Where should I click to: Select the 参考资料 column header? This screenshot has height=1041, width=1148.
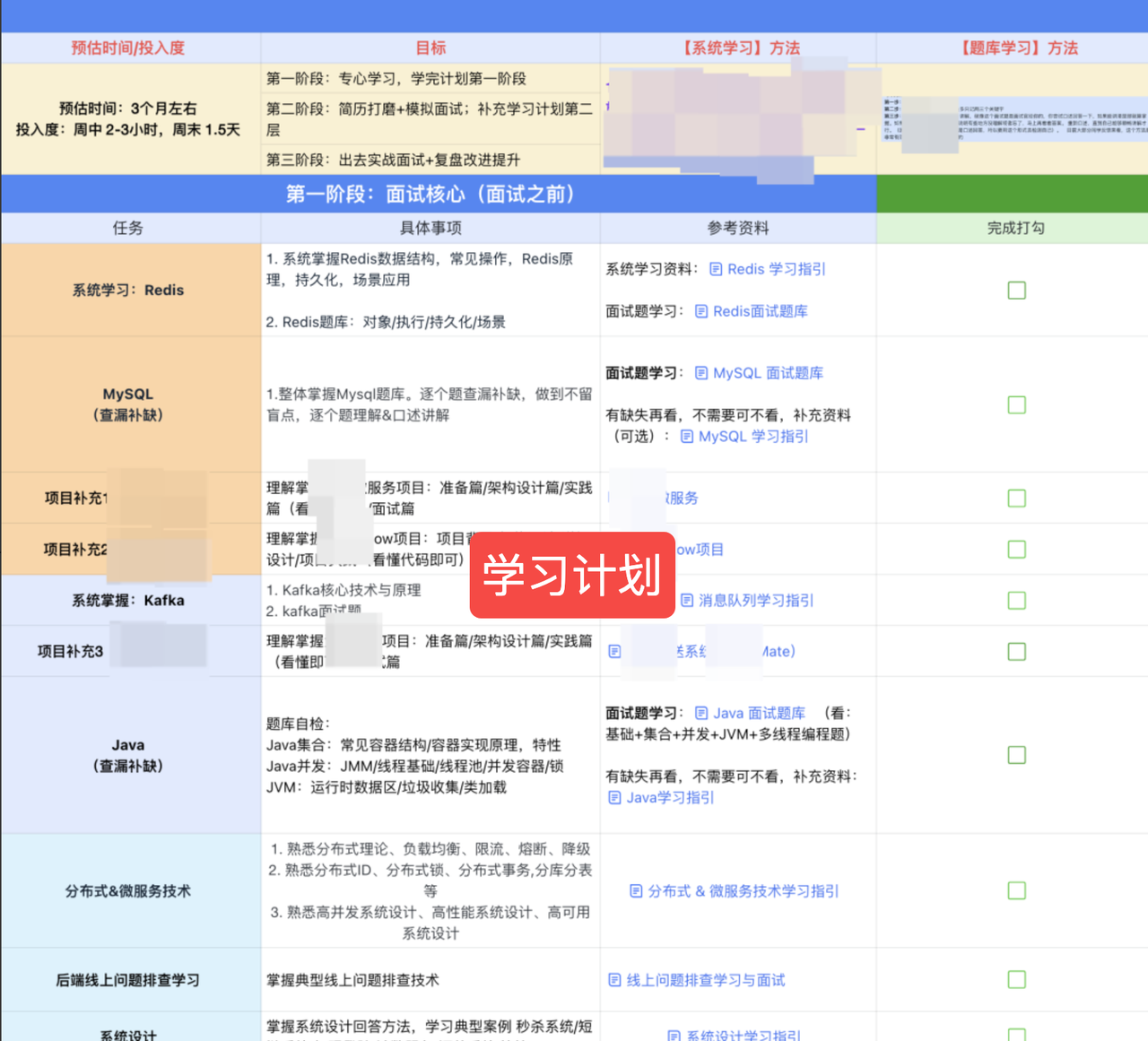(738, 229)
